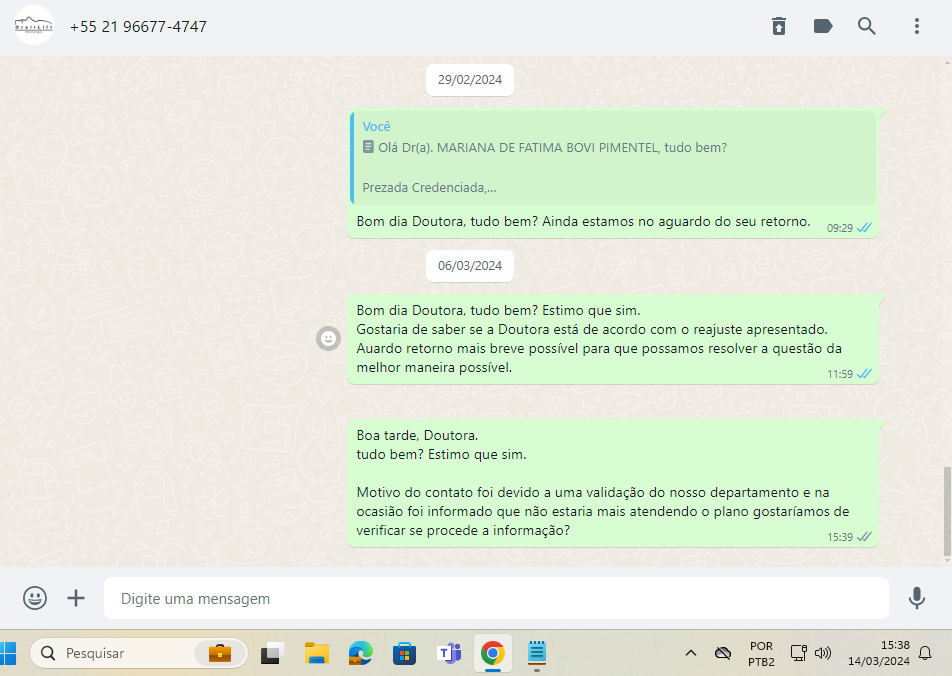The height and width of the screenshot is (676, 952).
Task: Open contact info for +55 21 96677-4747
Action: [138, 27]
